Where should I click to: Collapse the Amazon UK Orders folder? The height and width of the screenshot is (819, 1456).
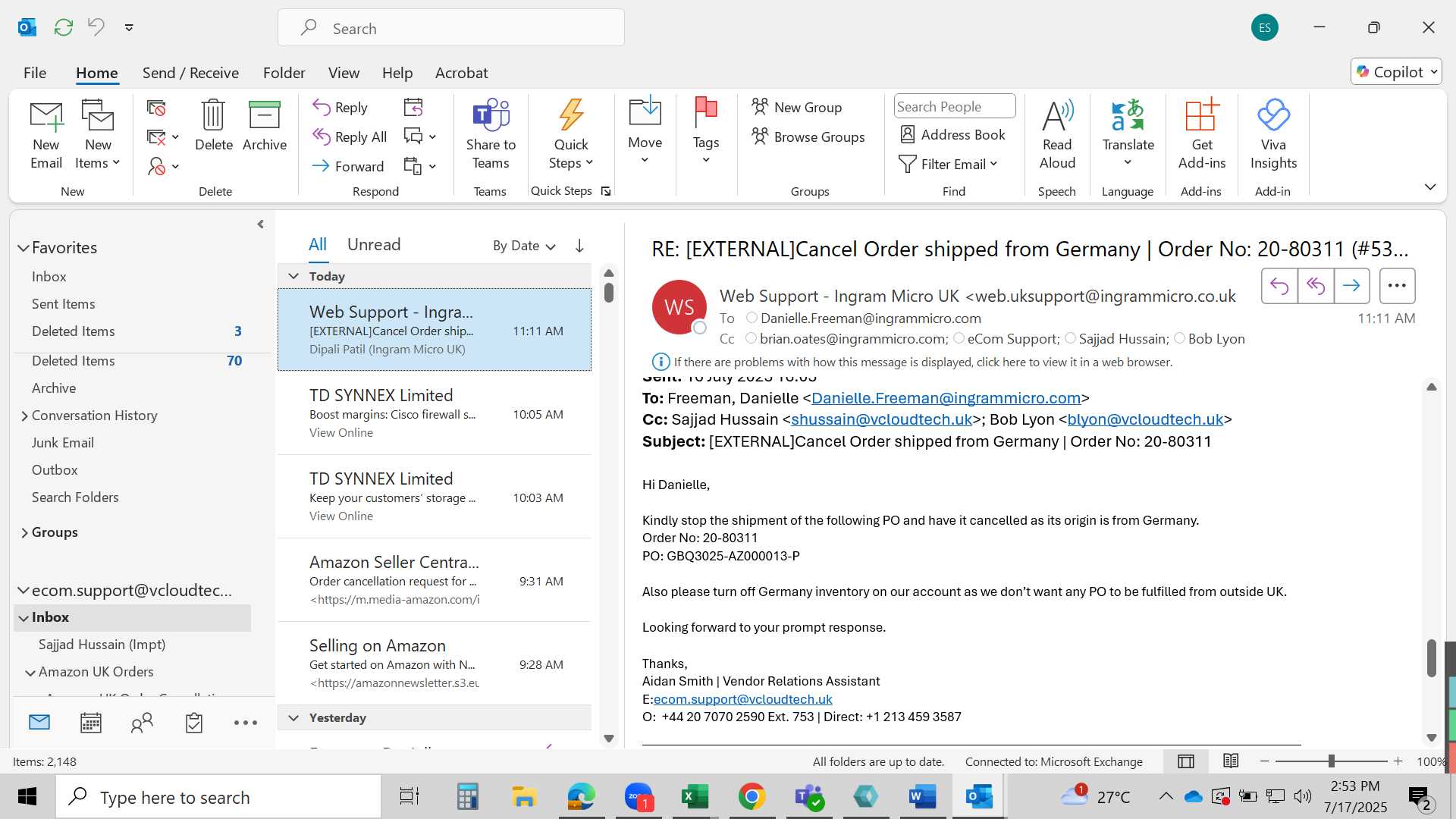click(30, 673)
